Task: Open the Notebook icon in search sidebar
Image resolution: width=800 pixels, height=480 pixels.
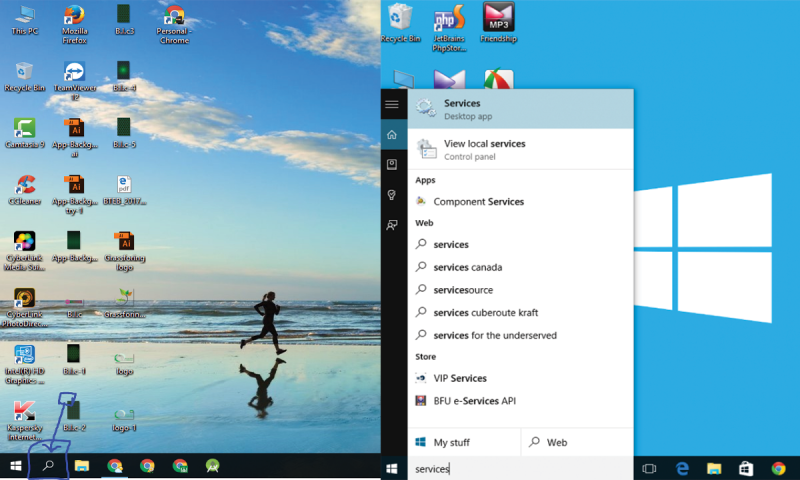Action: 392,164
